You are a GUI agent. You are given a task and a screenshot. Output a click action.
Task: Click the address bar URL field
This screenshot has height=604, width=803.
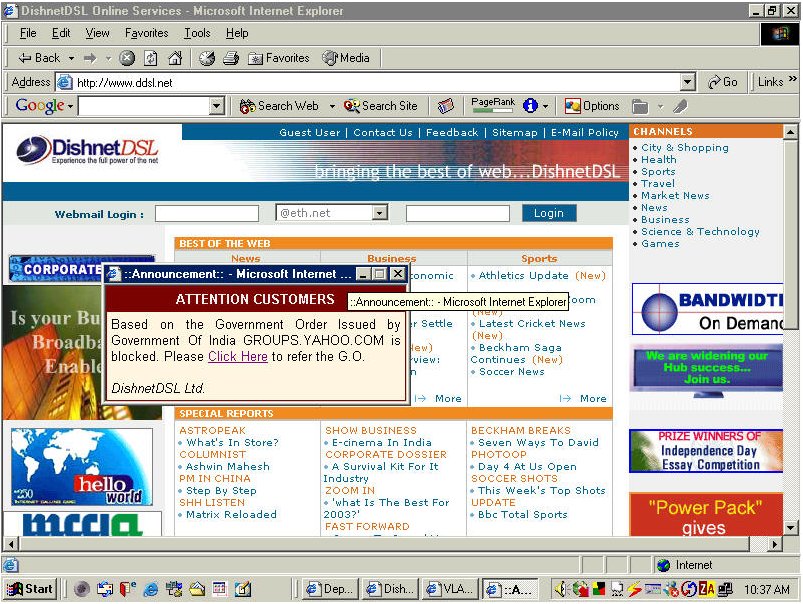377,82
